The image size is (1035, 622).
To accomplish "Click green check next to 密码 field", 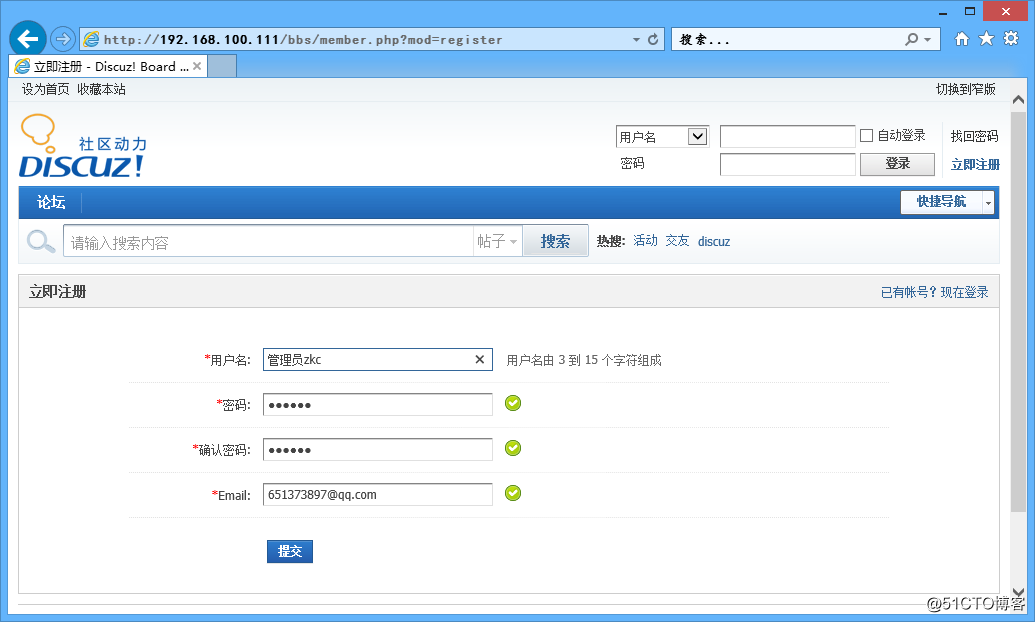I will (x=513, y=403).
